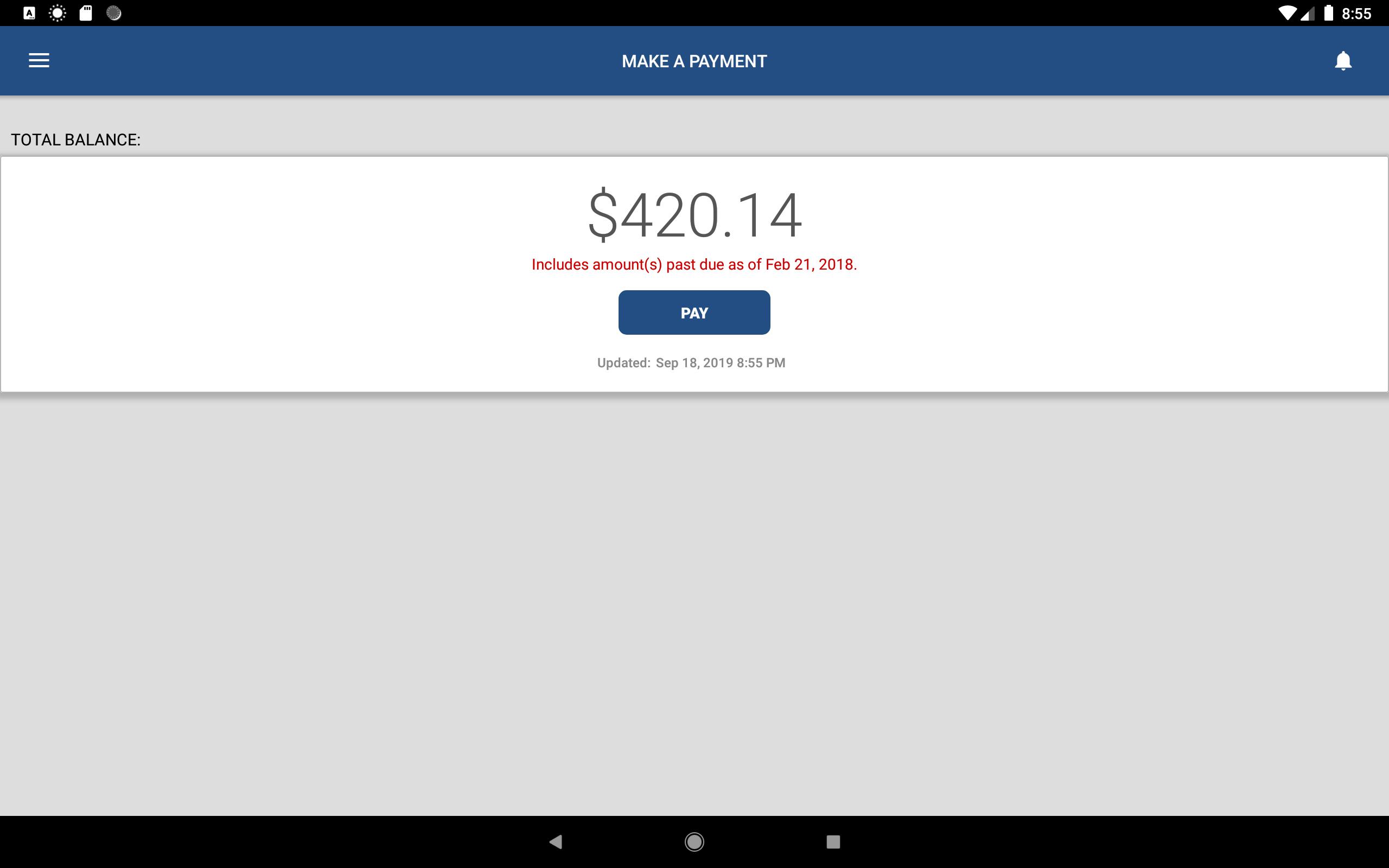Image resolution: width=1389 pixels, height=868 pixels.
Task: Tap the brightness sun status icon
Action: (58, 13)
